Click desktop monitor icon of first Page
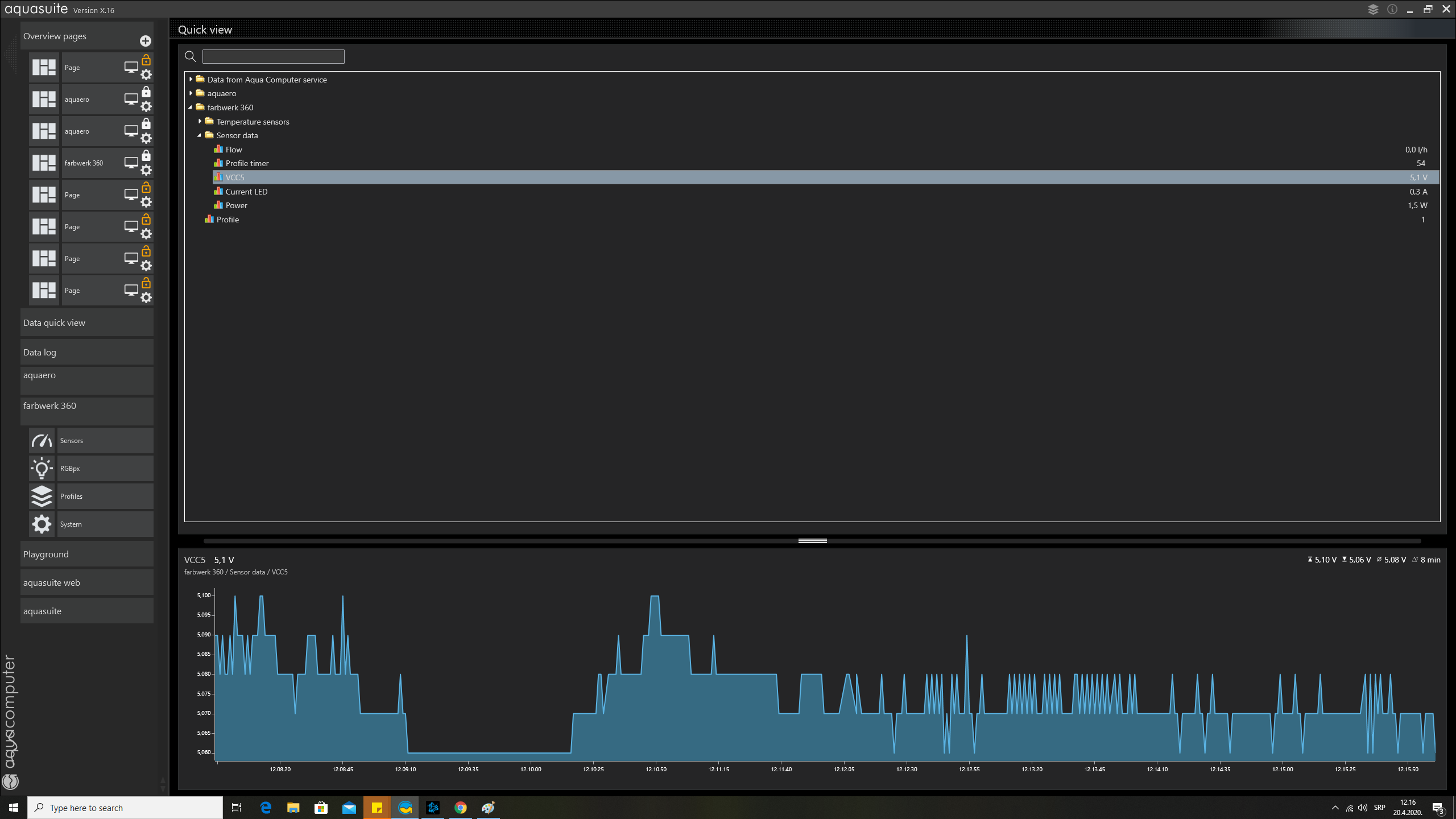1456x819 pixels. (131, 67)
